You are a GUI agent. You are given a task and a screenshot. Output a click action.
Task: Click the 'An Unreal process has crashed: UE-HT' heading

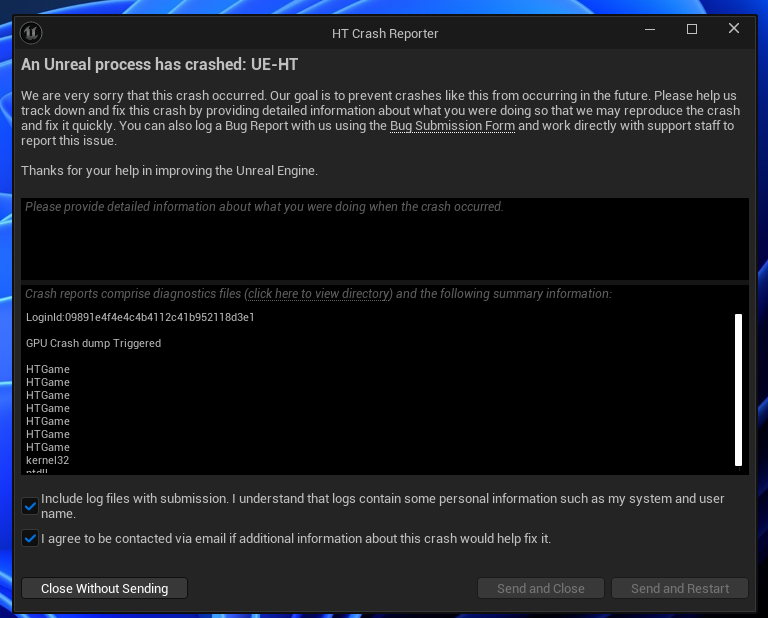pos(159,65)
